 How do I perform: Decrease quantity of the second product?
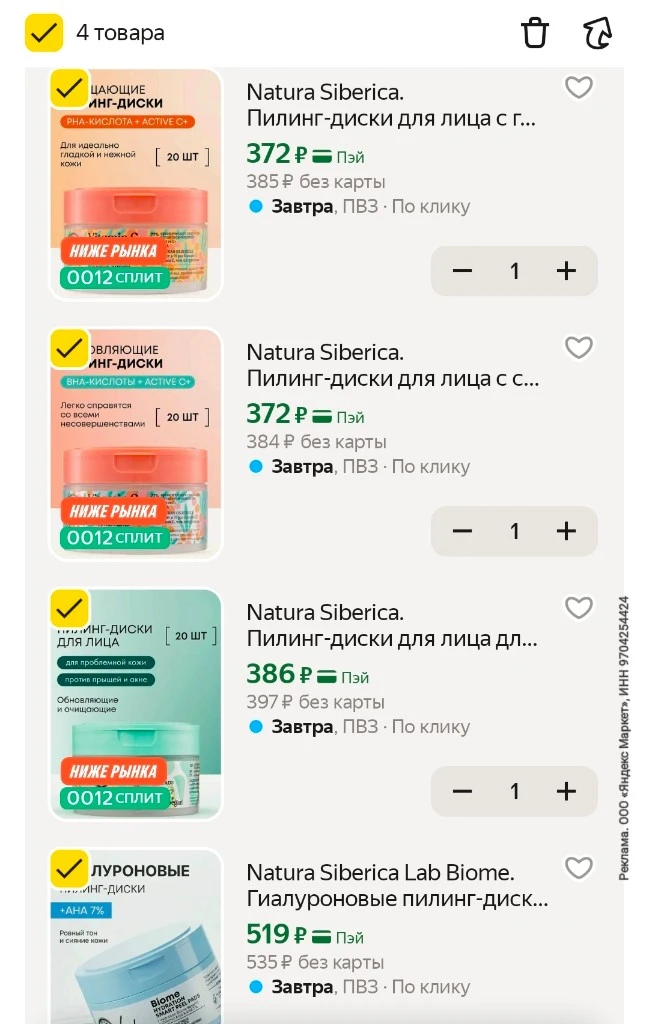462,531
